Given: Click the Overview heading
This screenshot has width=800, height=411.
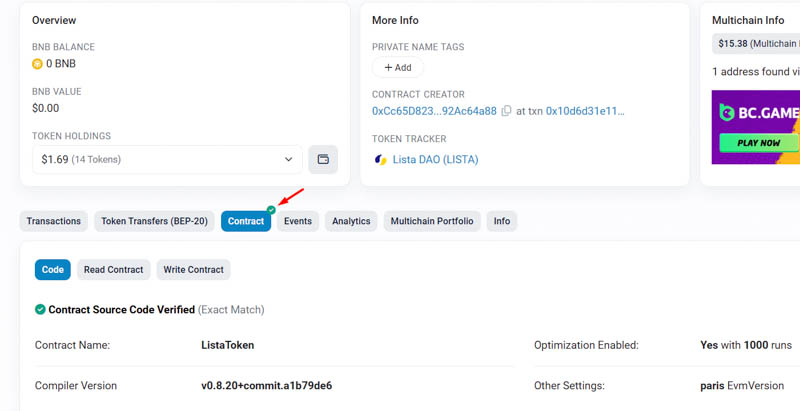Looking at the screenshot, I should (x=54, y=20).
